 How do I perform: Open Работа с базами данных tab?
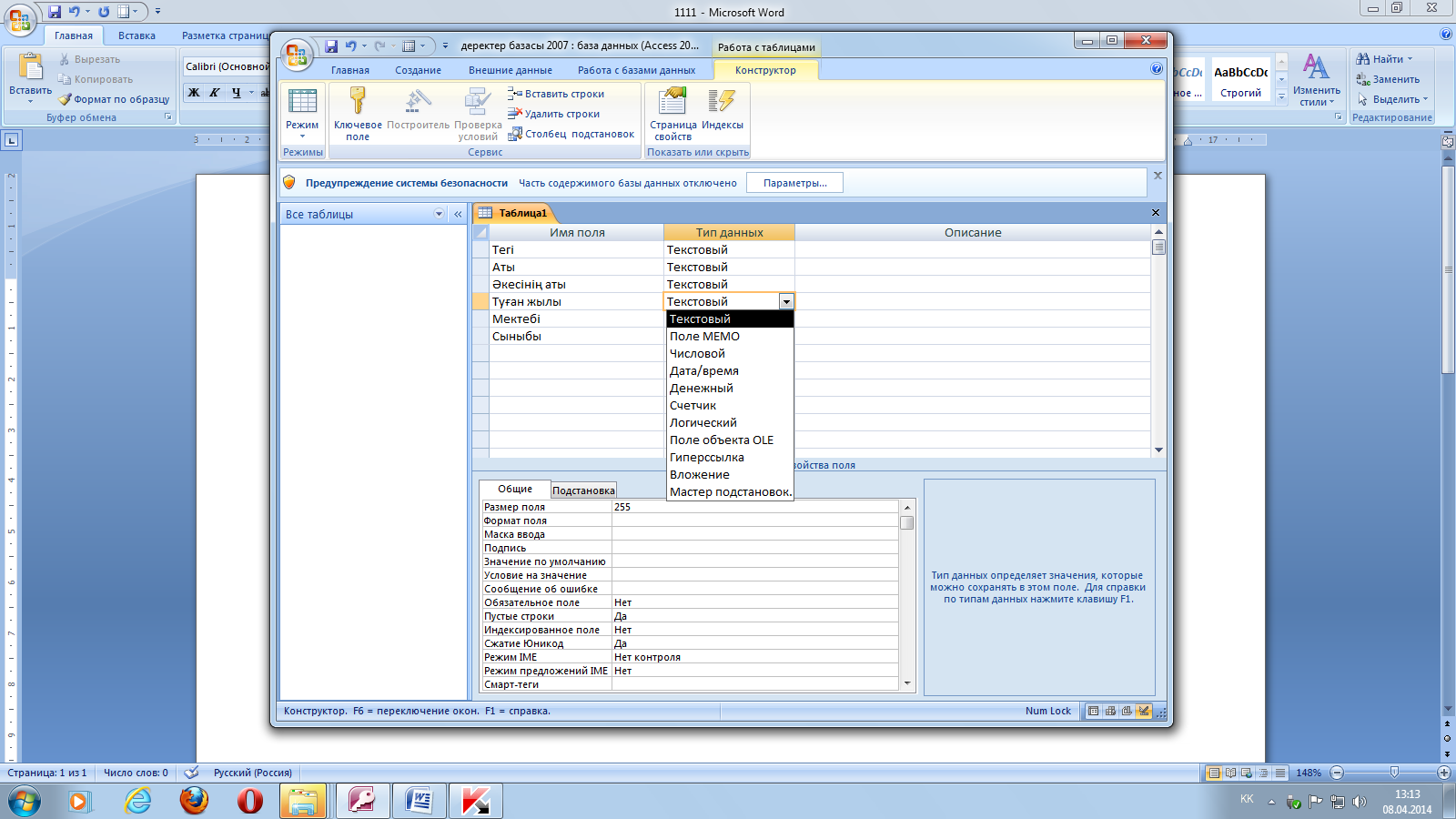click(636, 70)
